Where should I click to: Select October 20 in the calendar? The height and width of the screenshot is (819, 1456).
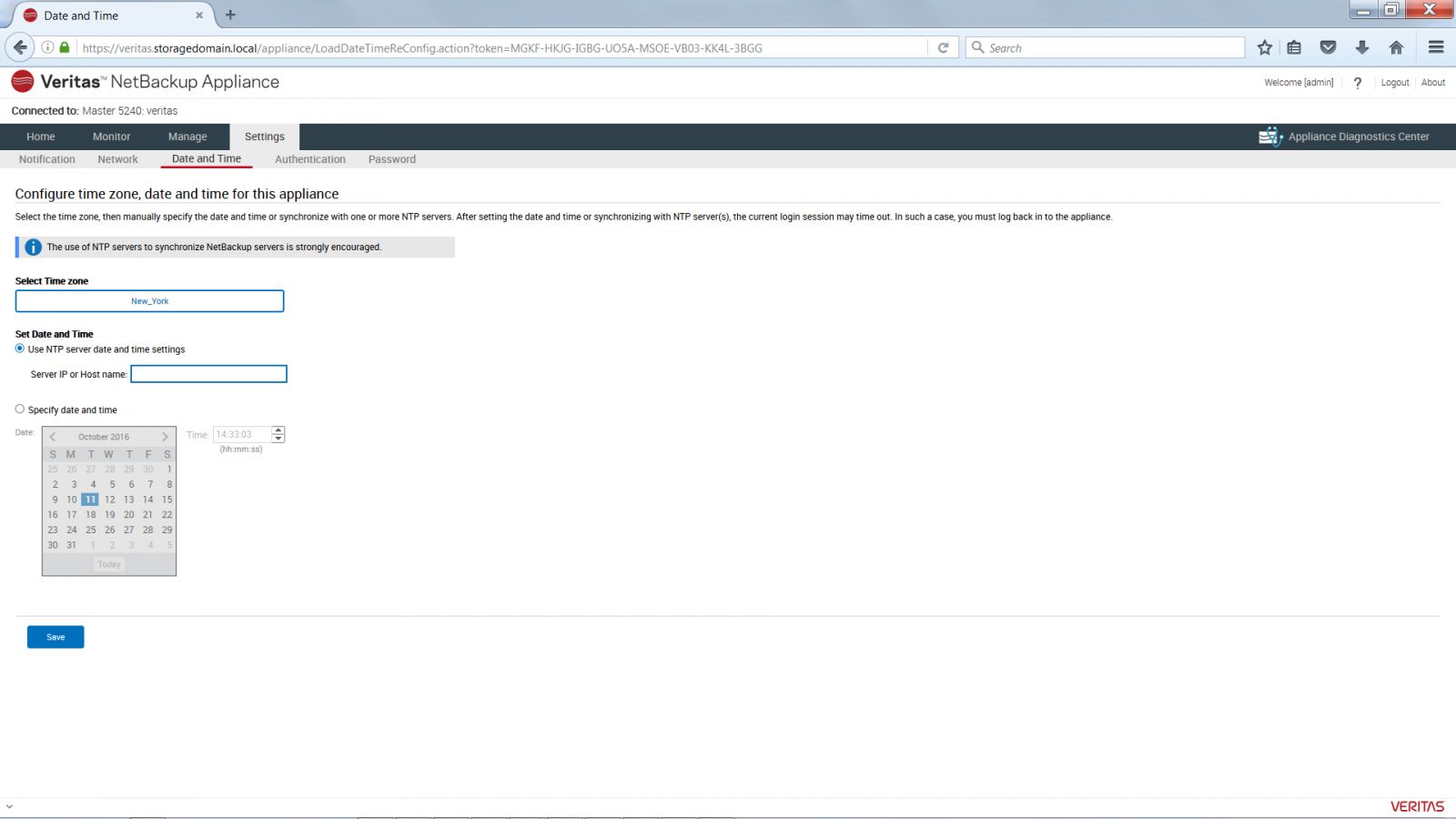tap(128, 515)
